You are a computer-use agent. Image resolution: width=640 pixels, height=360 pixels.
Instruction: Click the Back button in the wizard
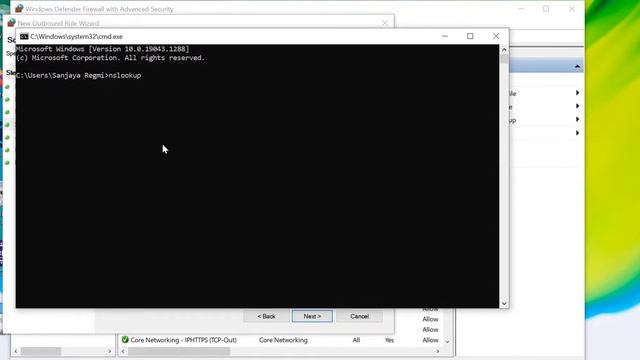[x=266, y=316]
